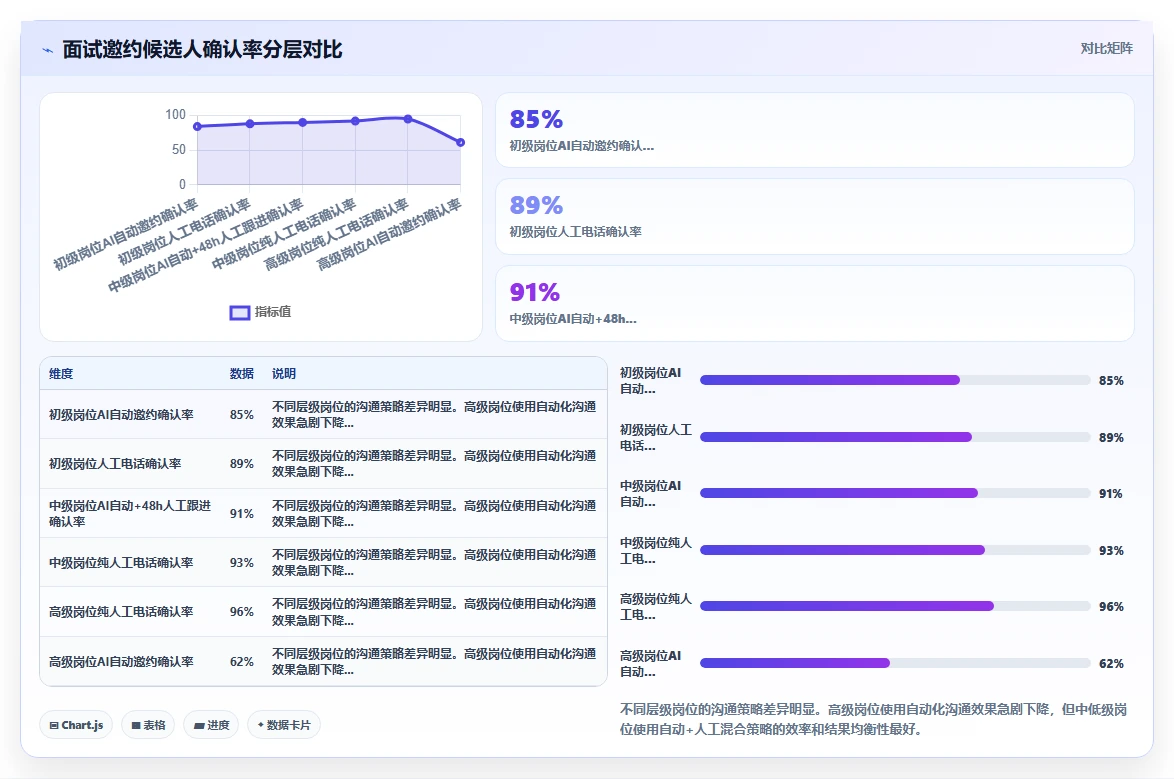Click the y-axis label 100

click(x=175, y=115)
